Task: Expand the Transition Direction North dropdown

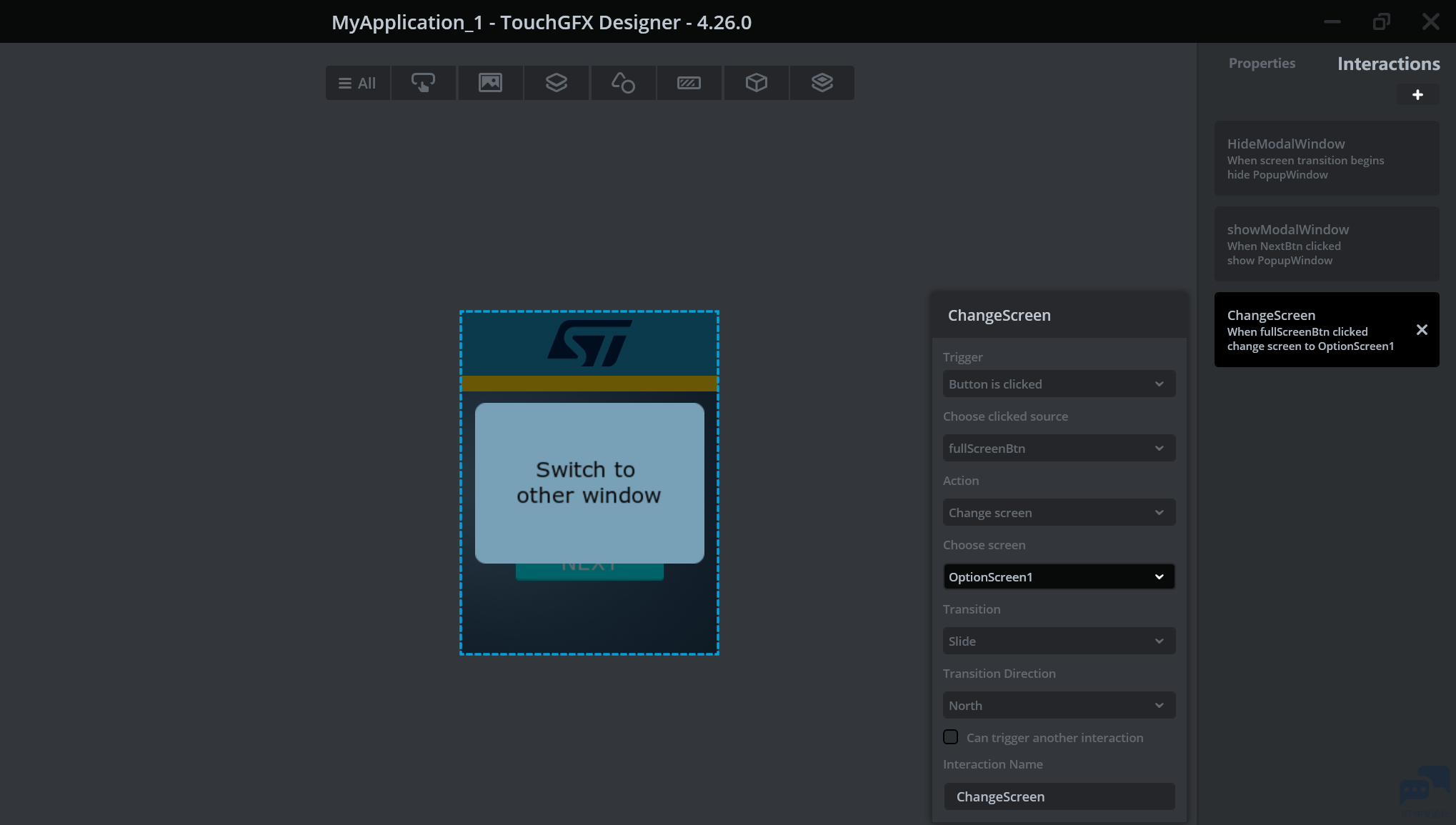Action: [x=1059, y=705]
